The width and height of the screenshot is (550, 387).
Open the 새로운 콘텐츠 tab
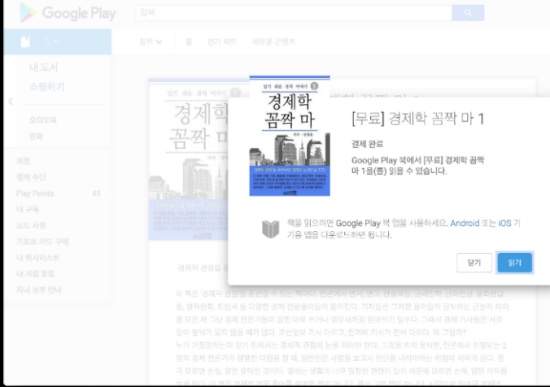(273, 42)
